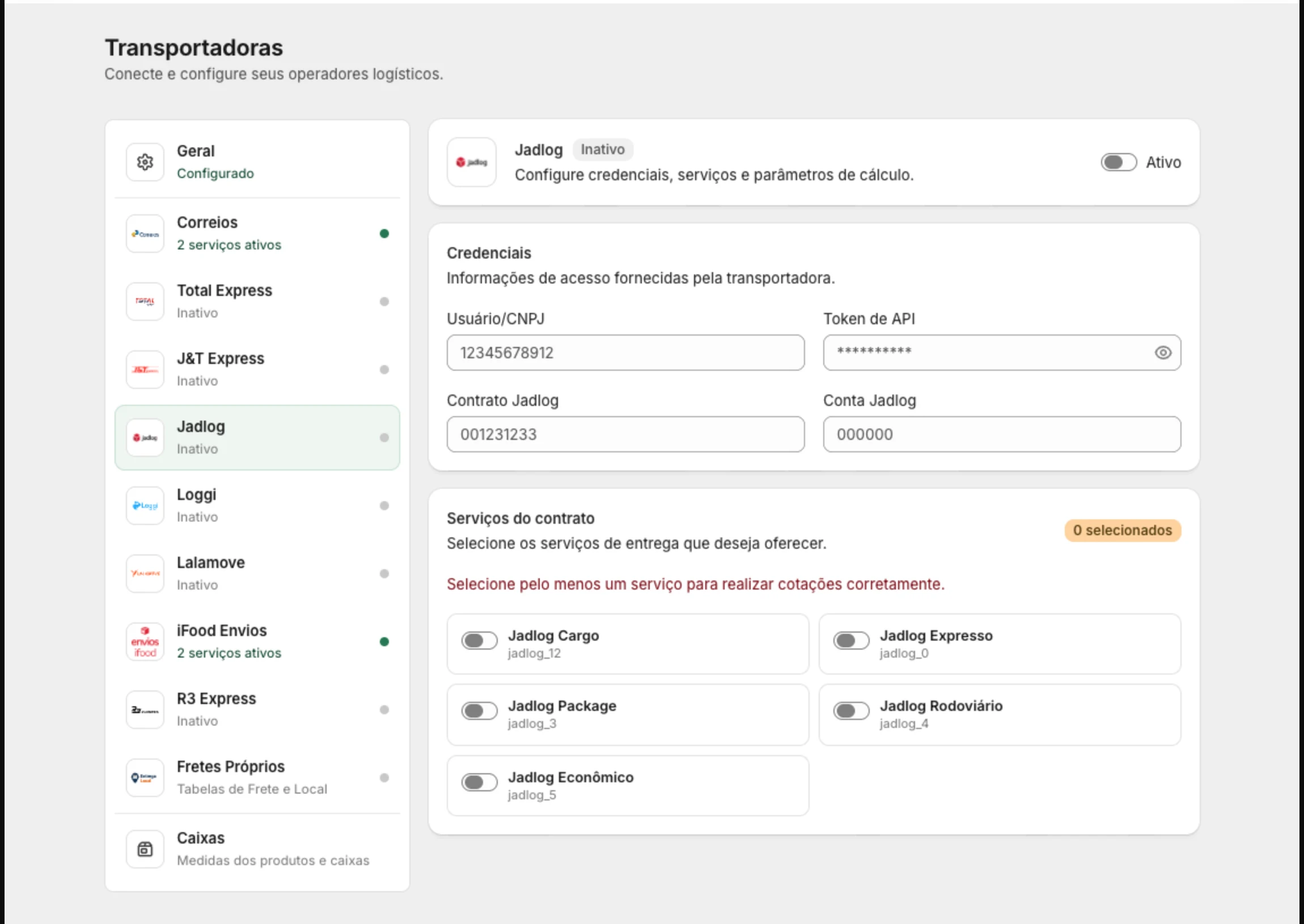Click the Inativo badge next to Jadlog title
Image resolution: width=1304 pixels, height=924 pixels.
[603, 150]
